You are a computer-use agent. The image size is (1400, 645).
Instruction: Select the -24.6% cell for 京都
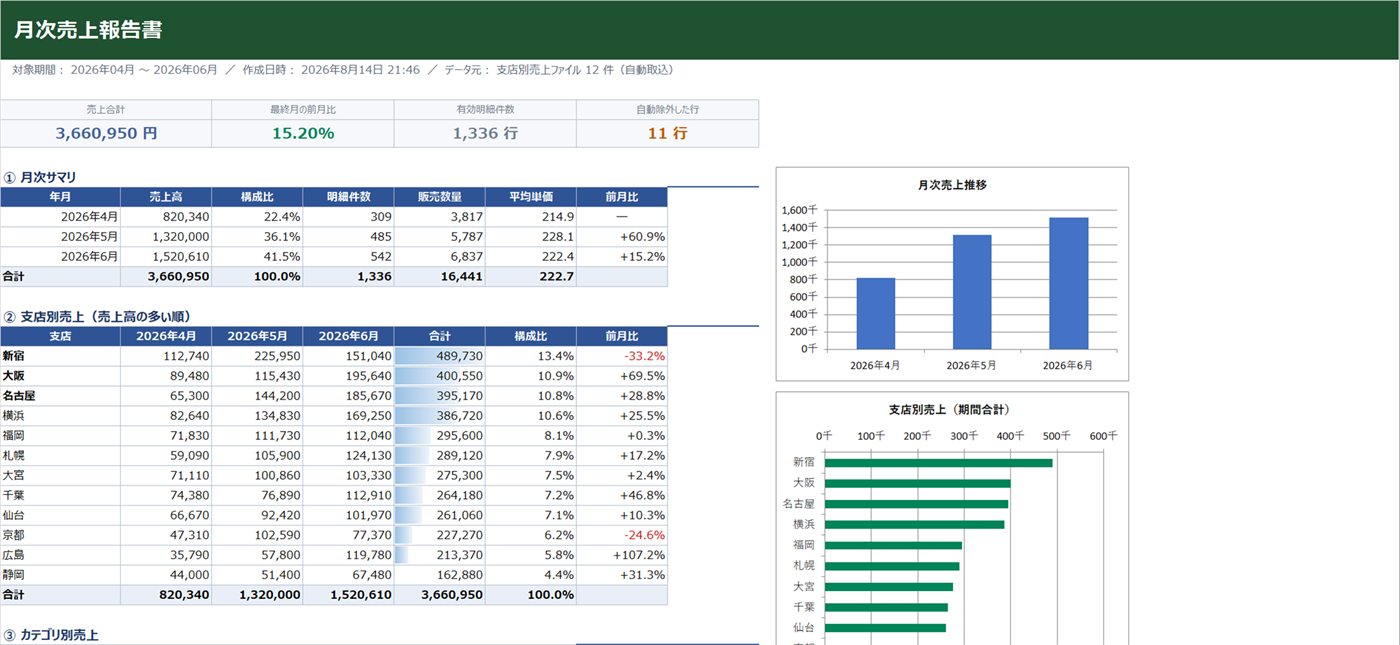622,535
